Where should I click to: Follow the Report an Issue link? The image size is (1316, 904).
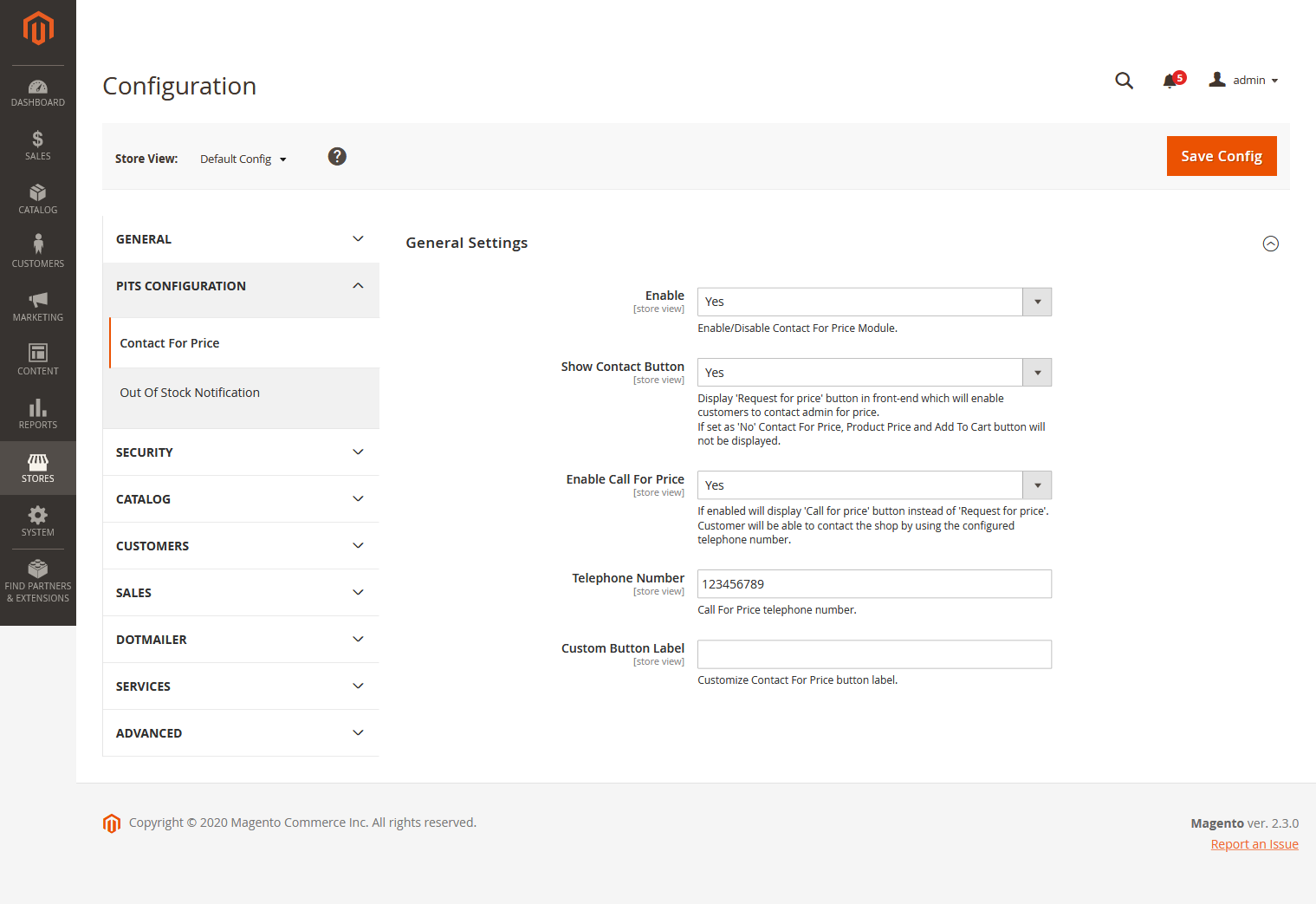1254,844
